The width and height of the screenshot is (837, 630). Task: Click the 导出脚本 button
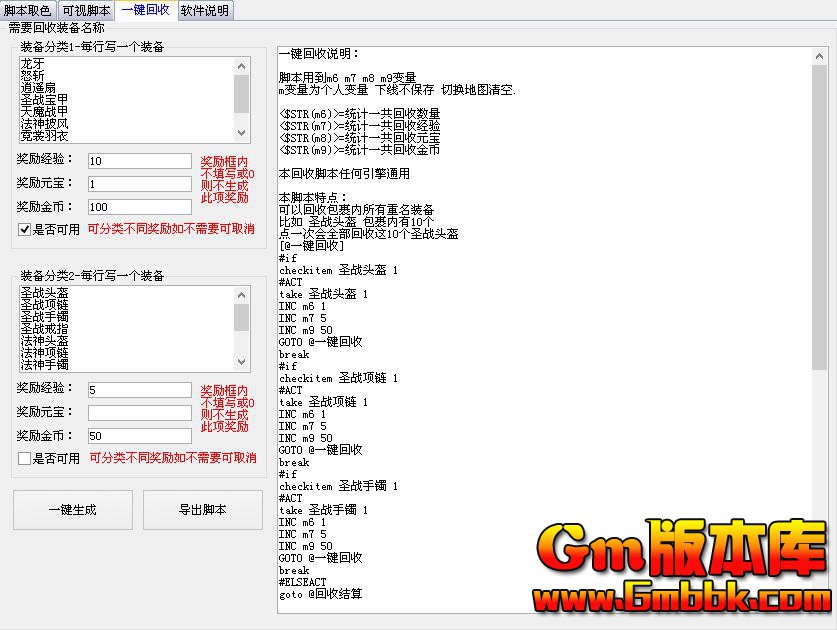coord(203,510)
